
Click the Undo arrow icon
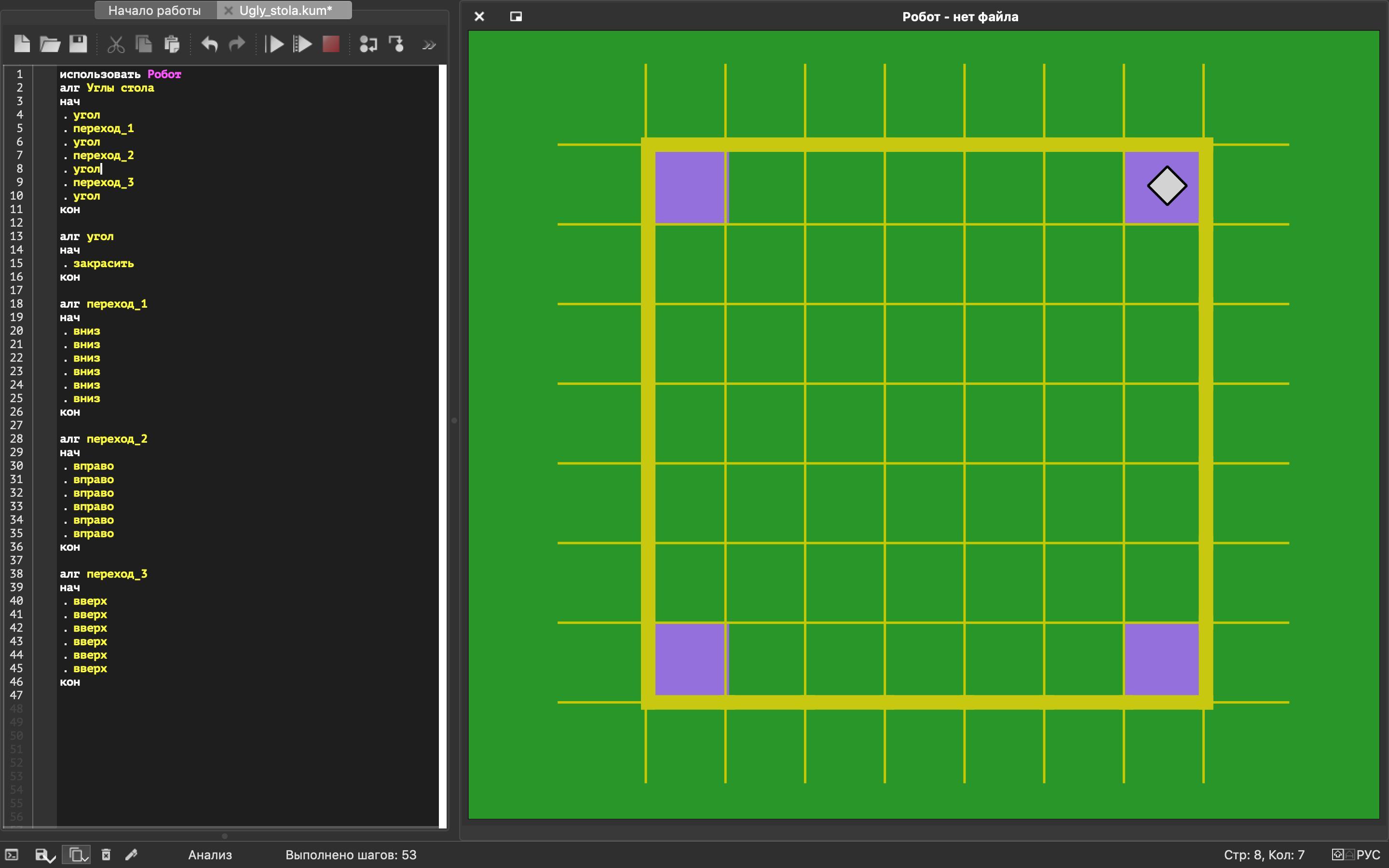[209, 44]
